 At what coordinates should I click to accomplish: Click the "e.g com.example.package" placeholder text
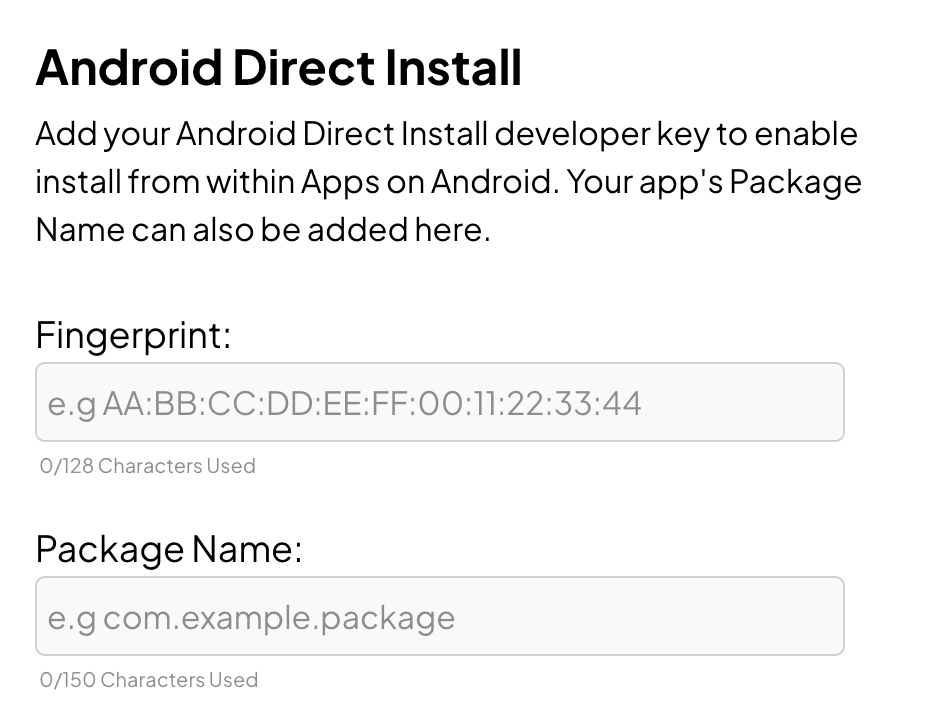tap(251, 618)
